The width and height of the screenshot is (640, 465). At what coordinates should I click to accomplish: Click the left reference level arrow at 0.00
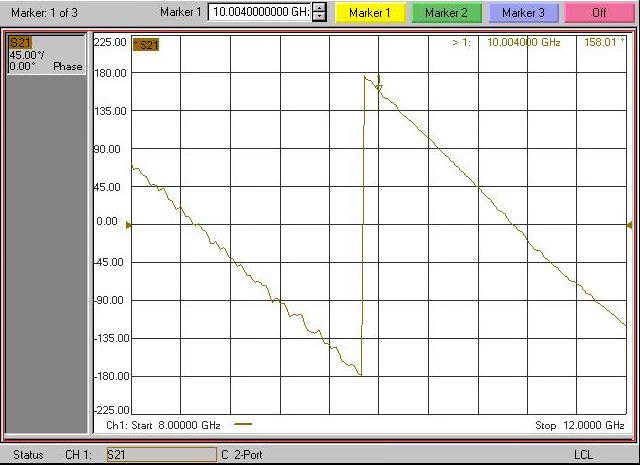(128, 225)
